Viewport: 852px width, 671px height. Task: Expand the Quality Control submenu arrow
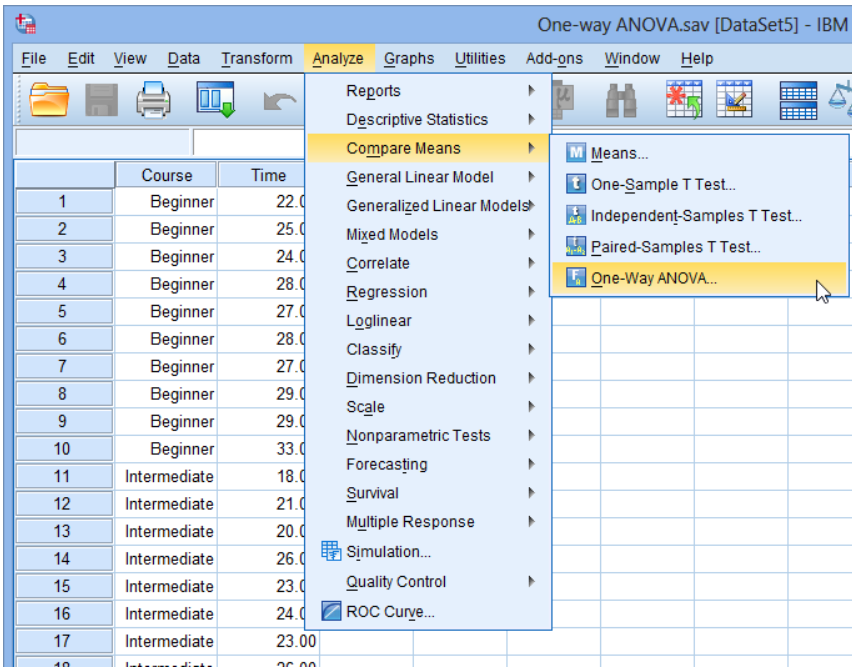coord(531,581)
